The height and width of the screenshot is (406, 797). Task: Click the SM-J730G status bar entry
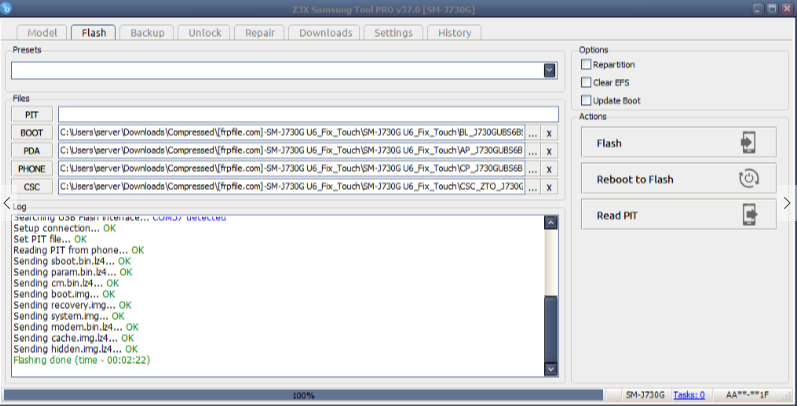[x=645, y=395]
